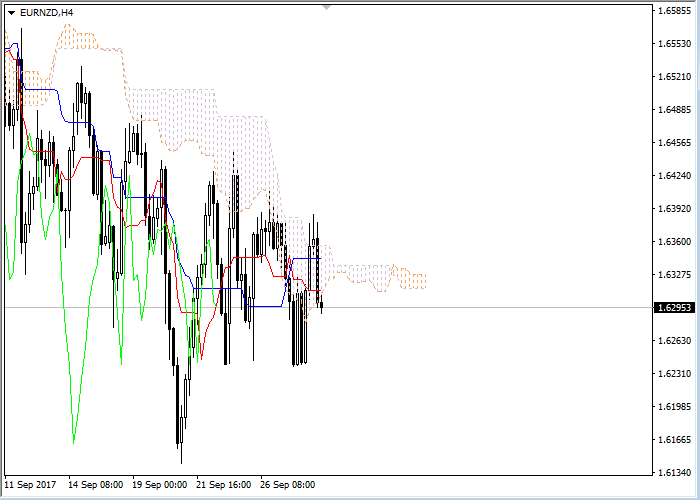This screenshot has height=500, width=700.
Task: Click price level 1.63275 on scale
Action: coord(675,275)
